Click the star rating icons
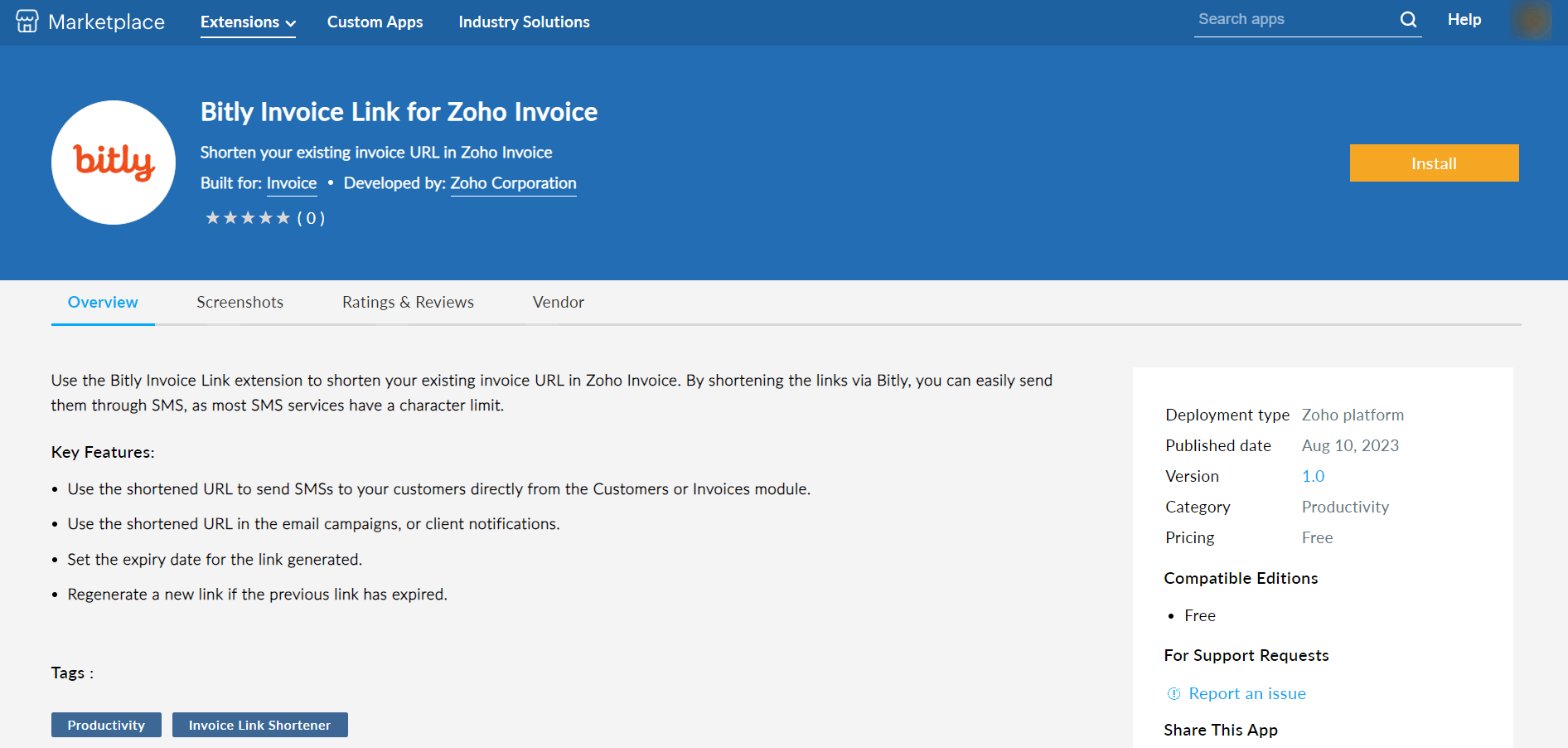The image size is (1568, 748). [248, 218]
